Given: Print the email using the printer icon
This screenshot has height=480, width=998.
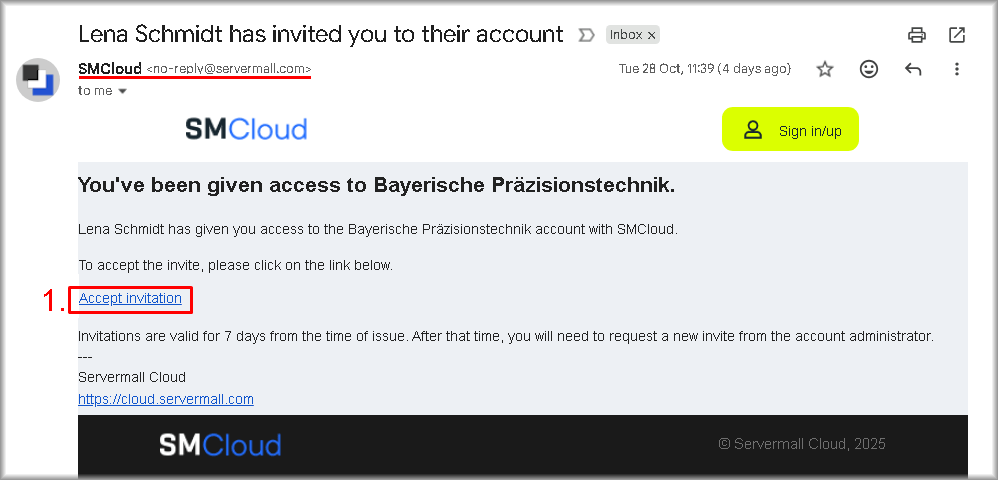Looking at the screenshot, I should tap(916, 35).
